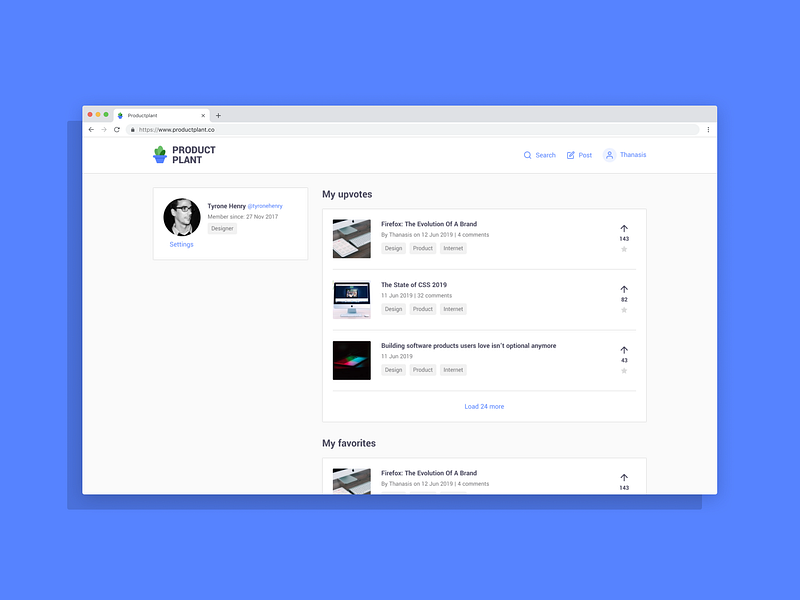Click Product tag on Building software article

pyautogui.click(x=423, y=370)
